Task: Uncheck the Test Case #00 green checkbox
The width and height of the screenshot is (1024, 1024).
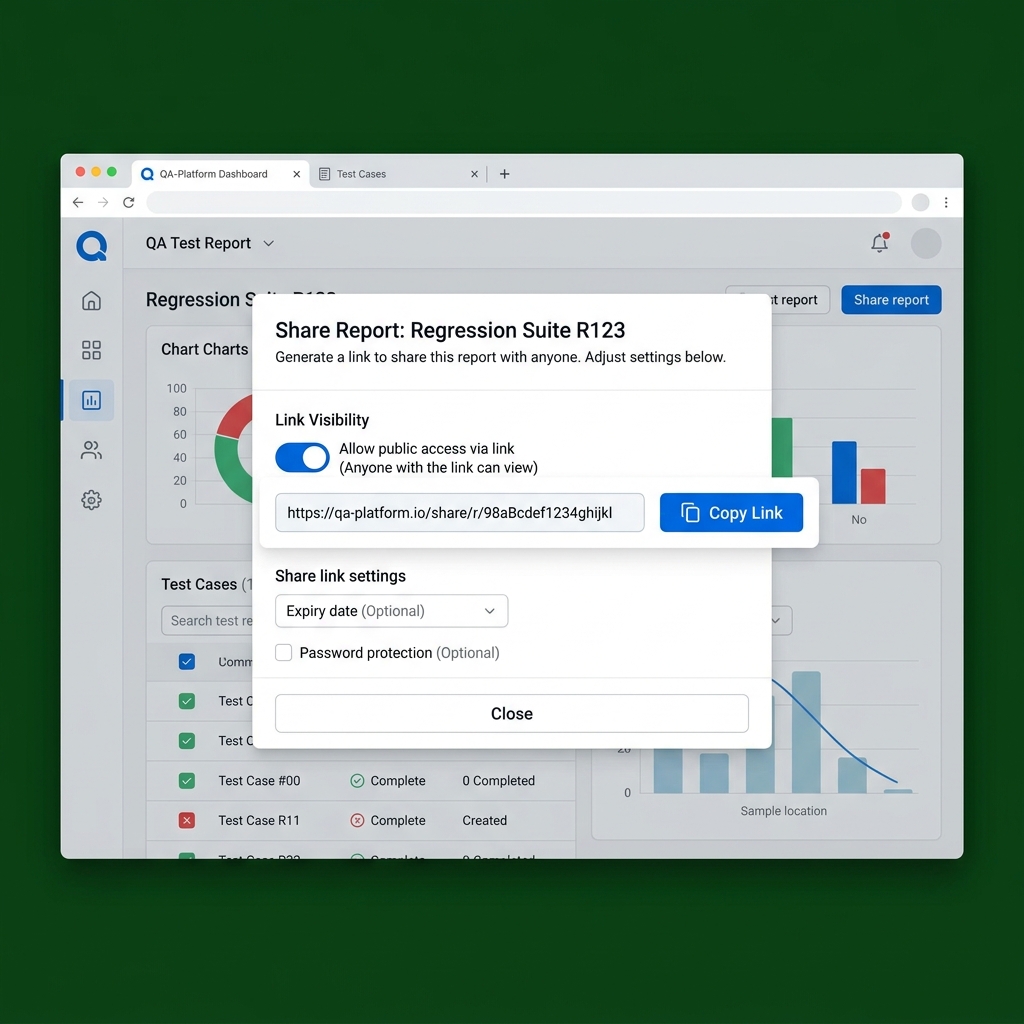Action: (x=187, y=780)
